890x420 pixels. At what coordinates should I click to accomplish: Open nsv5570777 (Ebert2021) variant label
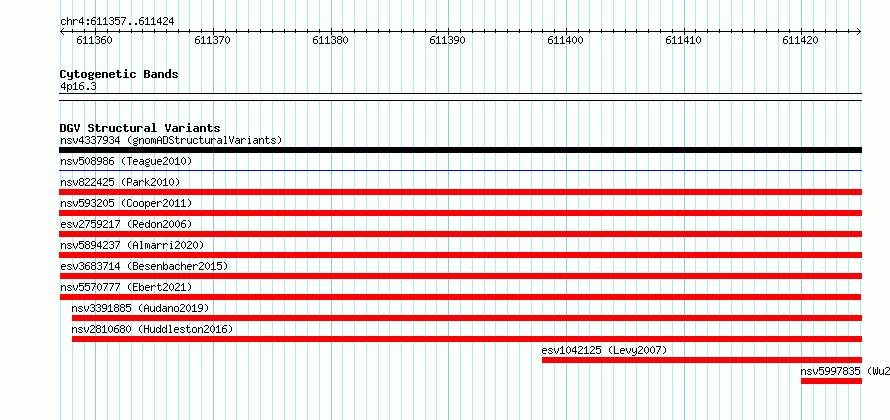pyautogui.click(x=126, y=287)
